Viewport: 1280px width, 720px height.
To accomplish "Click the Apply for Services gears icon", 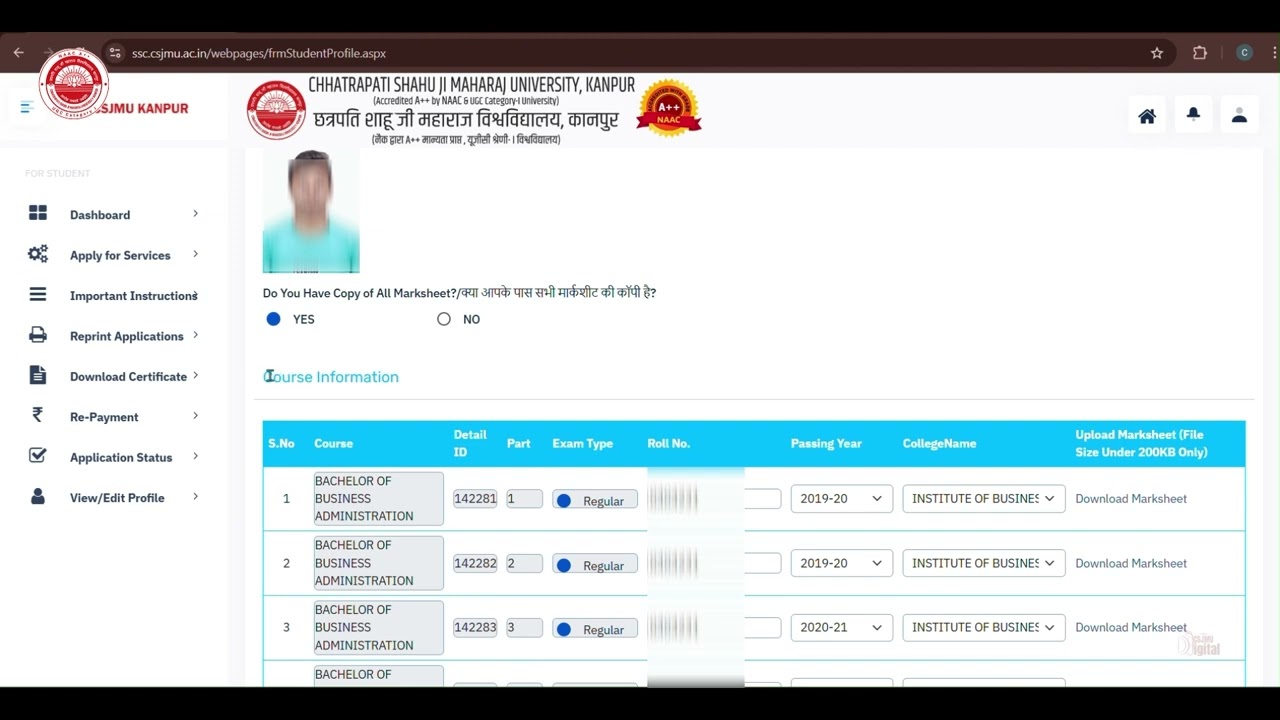I will tap(38, 254).
